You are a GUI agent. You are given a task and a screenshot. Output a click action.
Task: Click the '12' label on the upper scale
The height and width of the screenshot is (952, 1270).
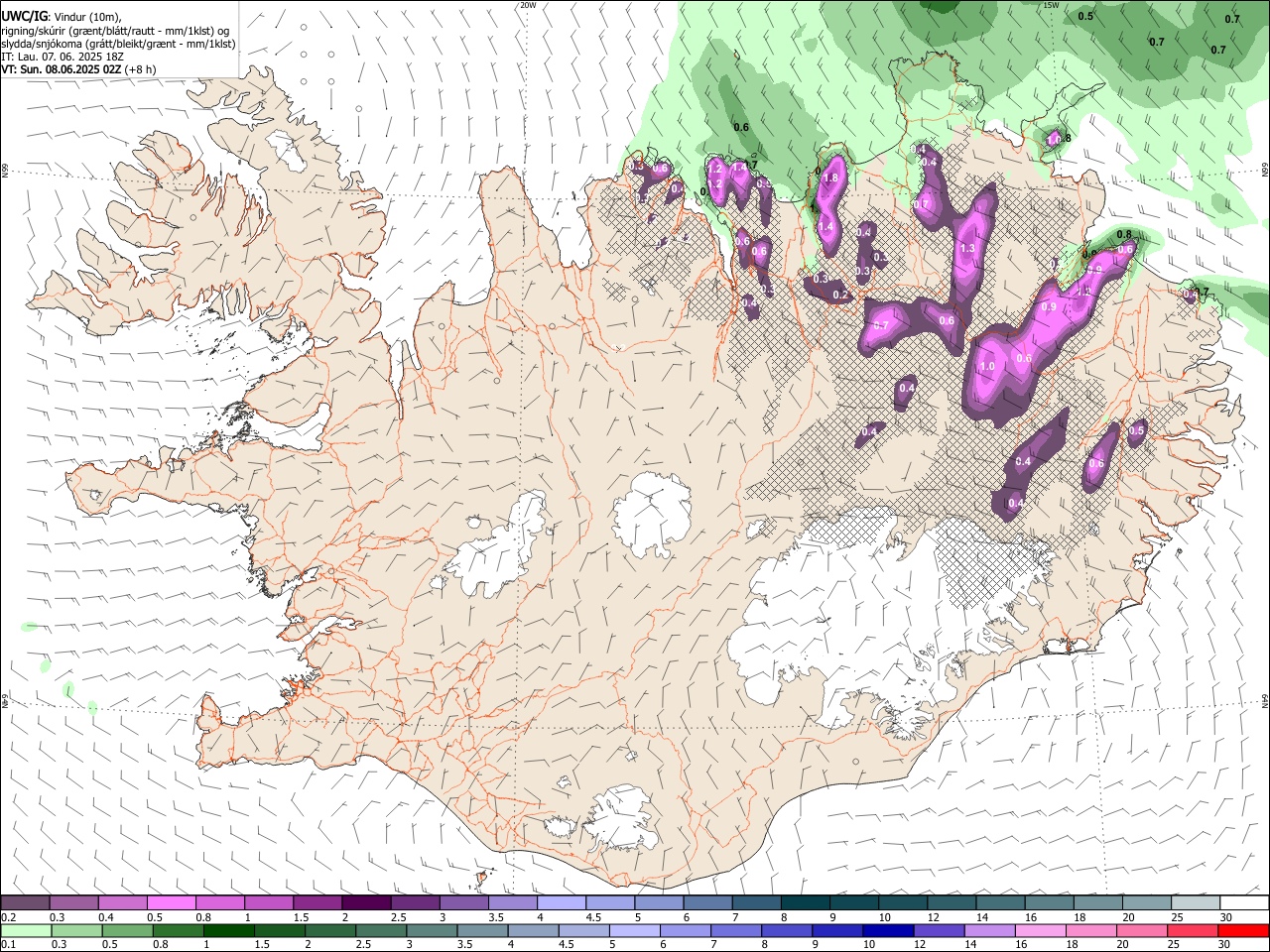tap(933, 917)
